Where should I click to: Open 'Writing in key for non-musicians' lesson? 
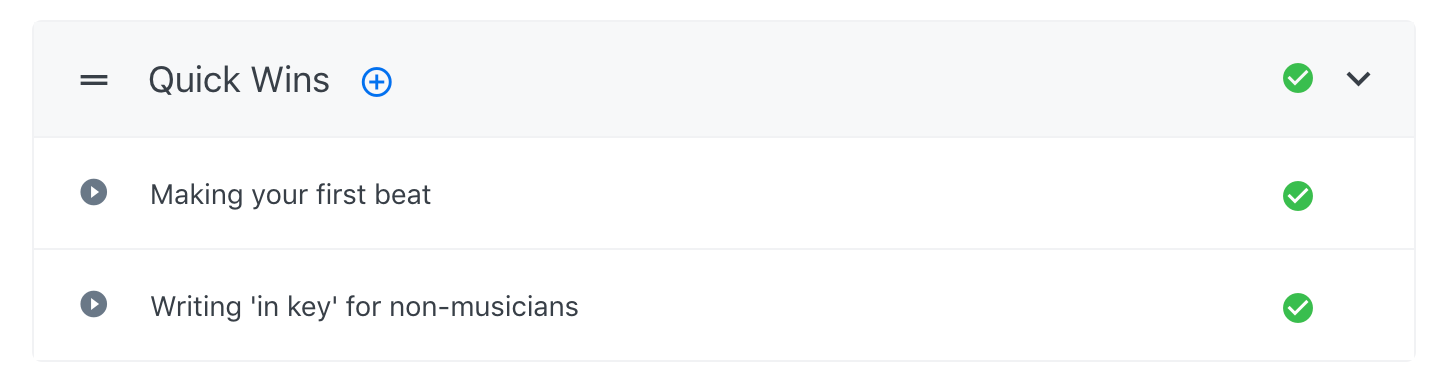point(364,306)
